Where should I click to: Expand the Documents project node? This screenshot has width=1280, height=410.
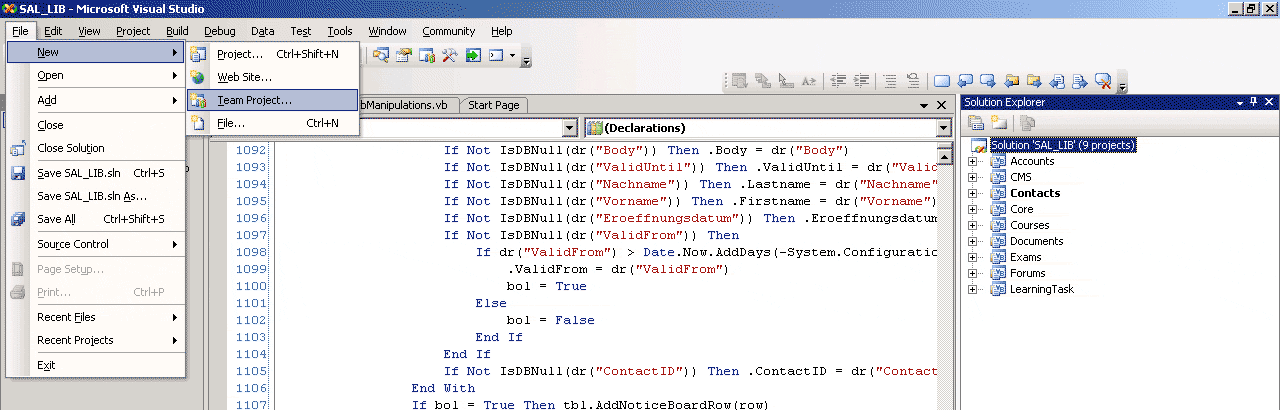tap(973, 241)
